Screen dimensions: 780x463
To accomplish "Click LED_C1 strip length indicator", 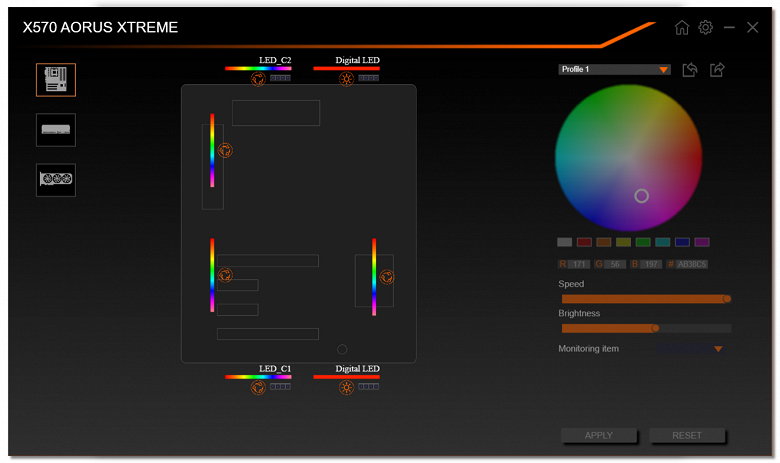I will coord(280,386).
